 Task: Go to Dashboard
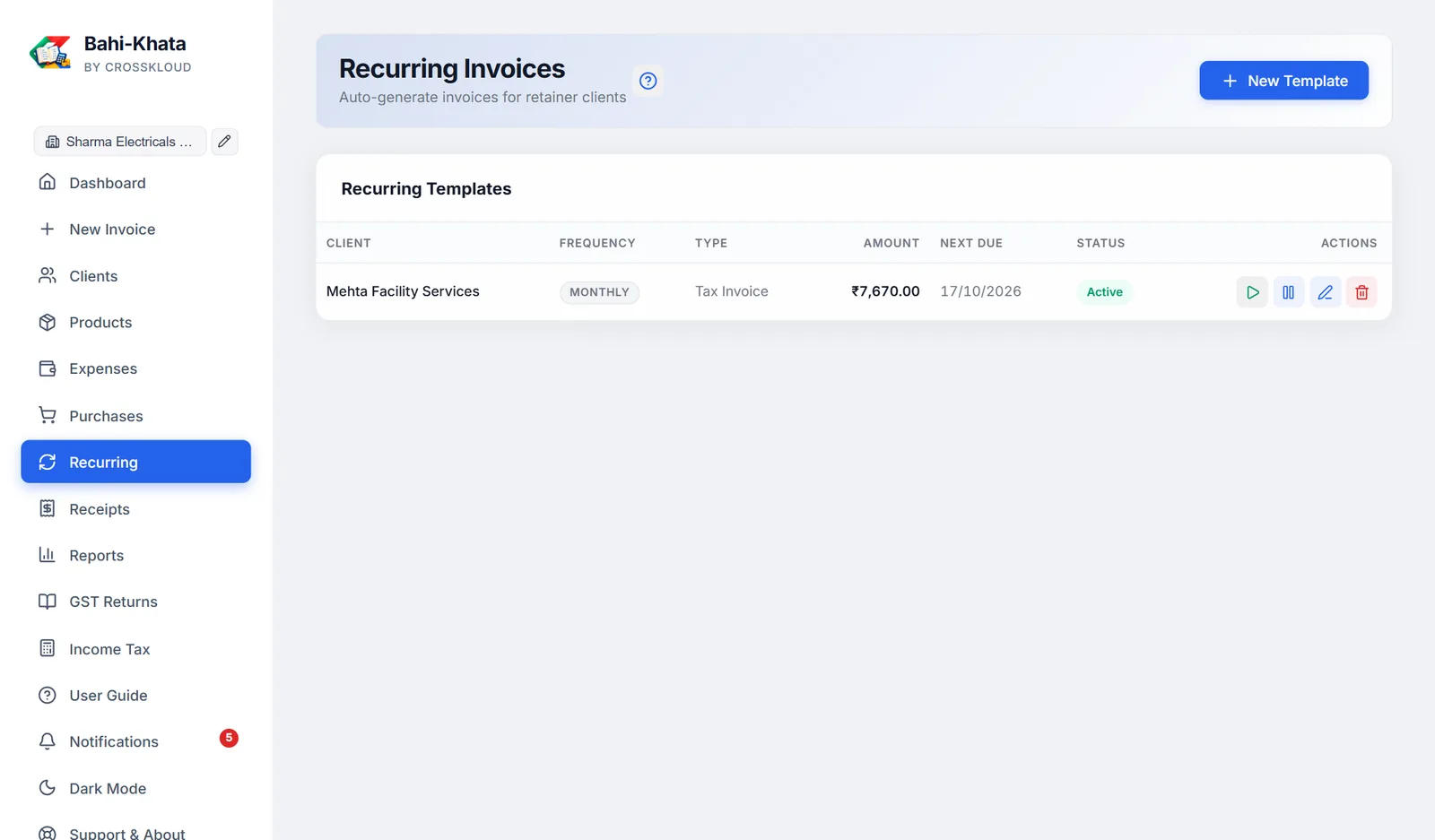pos(136,183)
